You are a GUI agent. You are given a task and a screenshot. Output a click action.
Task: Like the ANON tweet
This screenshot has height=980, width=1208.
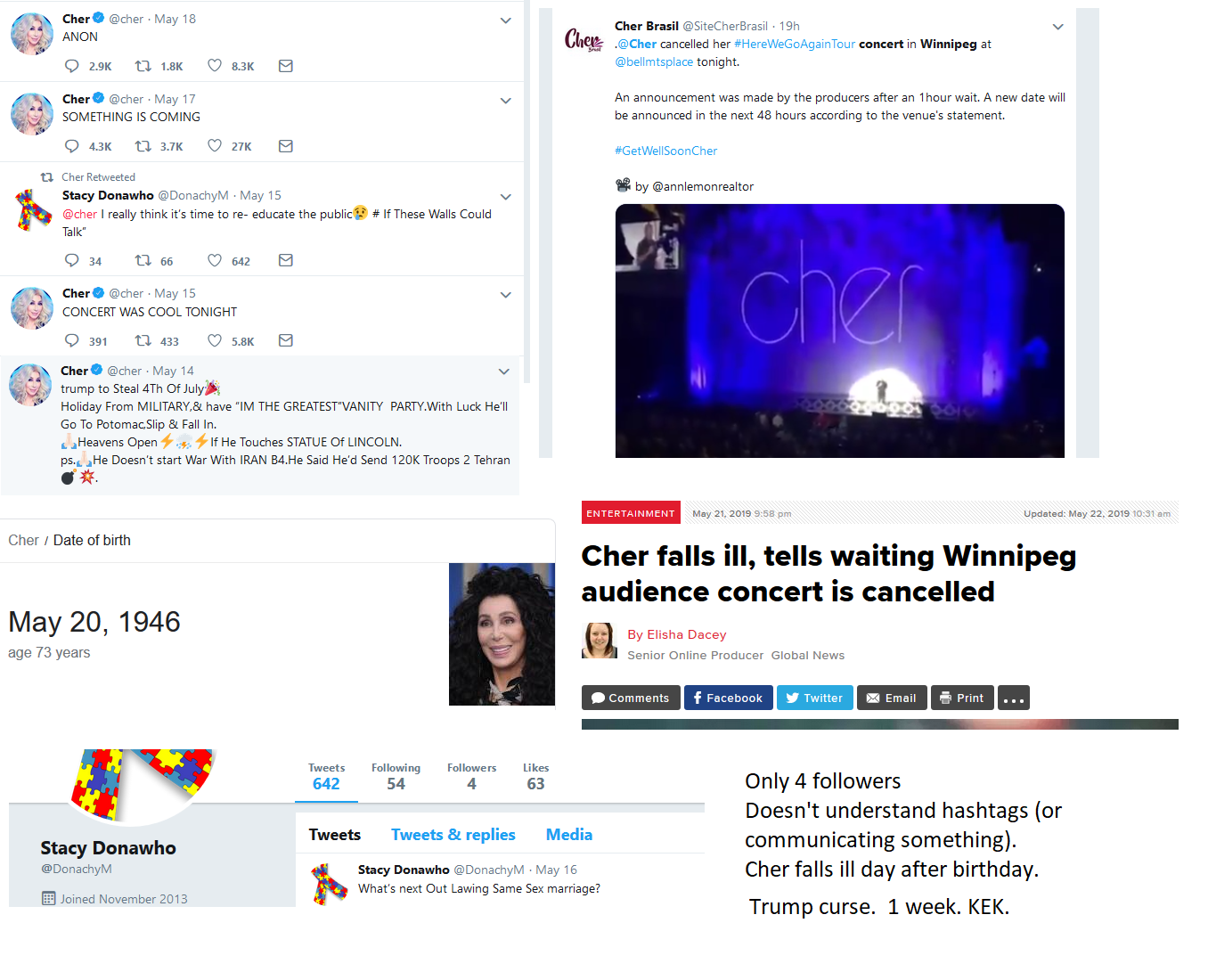click(x=215, y=66)
